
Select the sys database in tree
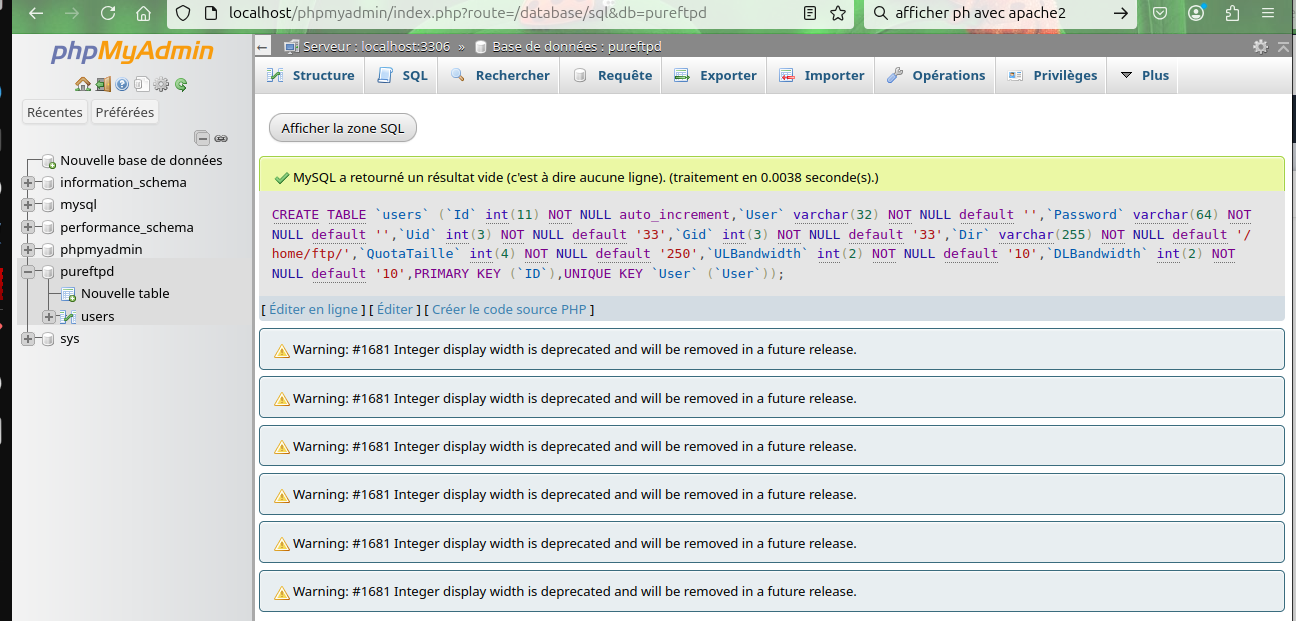[x=70, y=339]
